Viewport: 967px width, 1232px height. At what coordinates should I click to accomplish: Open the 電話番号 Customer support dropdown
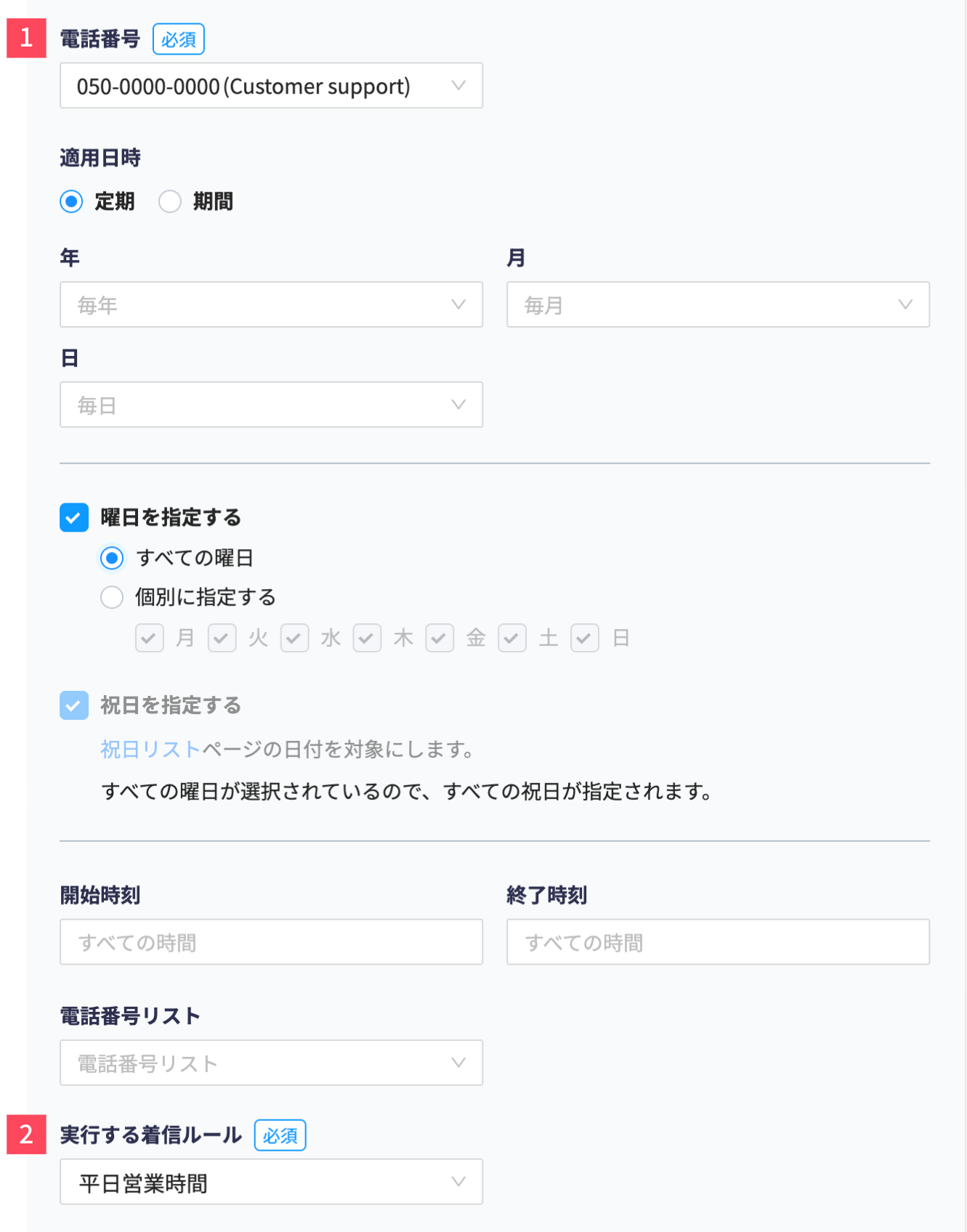point(271,86)
